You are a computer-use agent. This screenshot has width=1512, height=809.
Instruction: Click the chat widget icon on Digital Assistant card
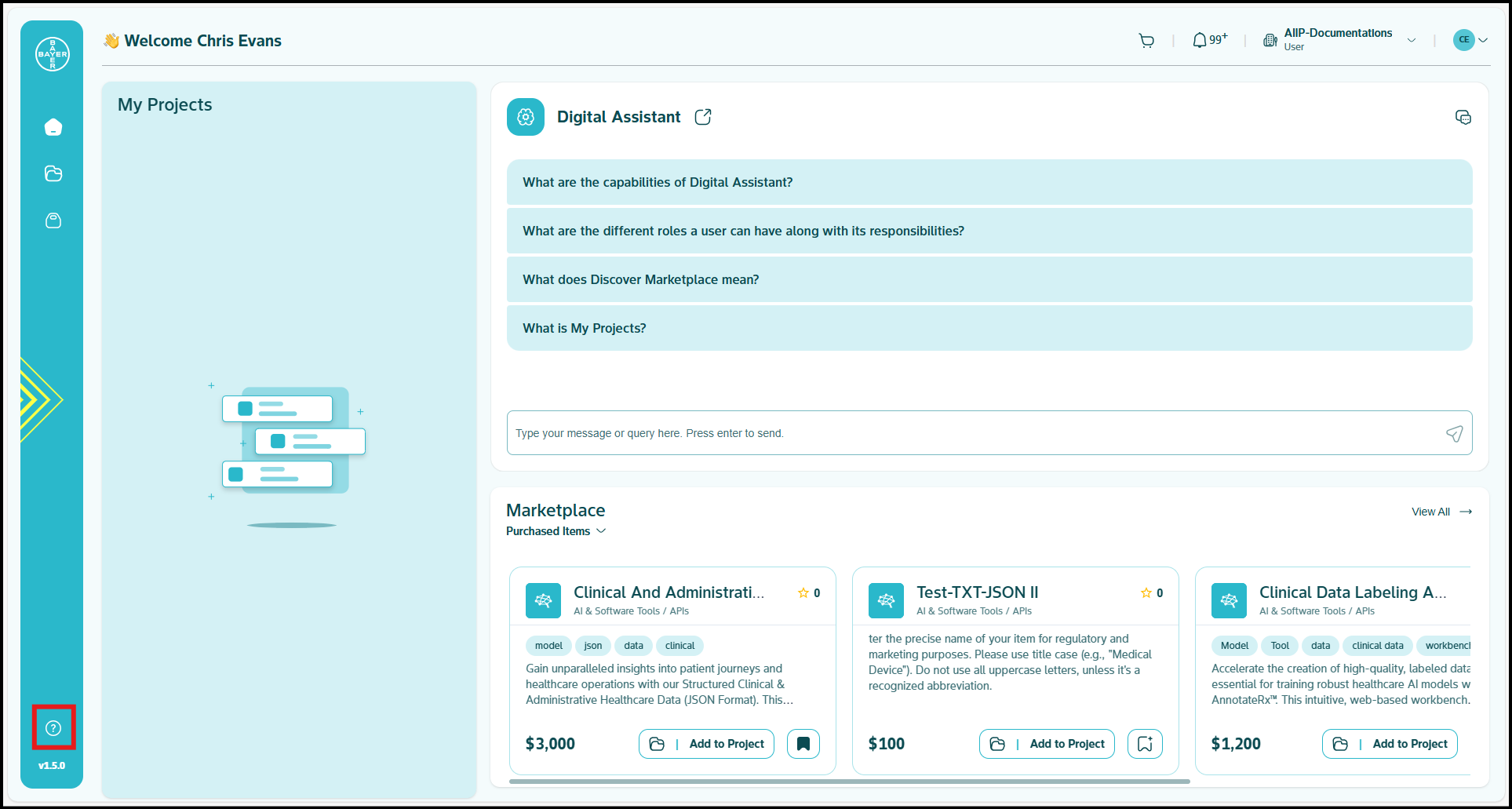[1463, 117]
